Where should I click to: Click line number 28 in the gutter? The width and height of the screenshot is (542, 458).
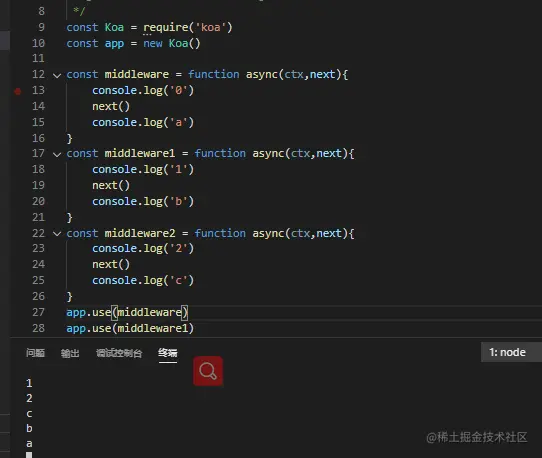[x=38, y=328]
